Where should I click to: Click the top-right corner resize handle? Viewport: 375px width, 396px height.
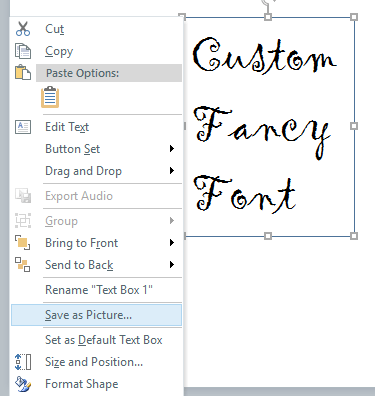click(x=354, y=17)
